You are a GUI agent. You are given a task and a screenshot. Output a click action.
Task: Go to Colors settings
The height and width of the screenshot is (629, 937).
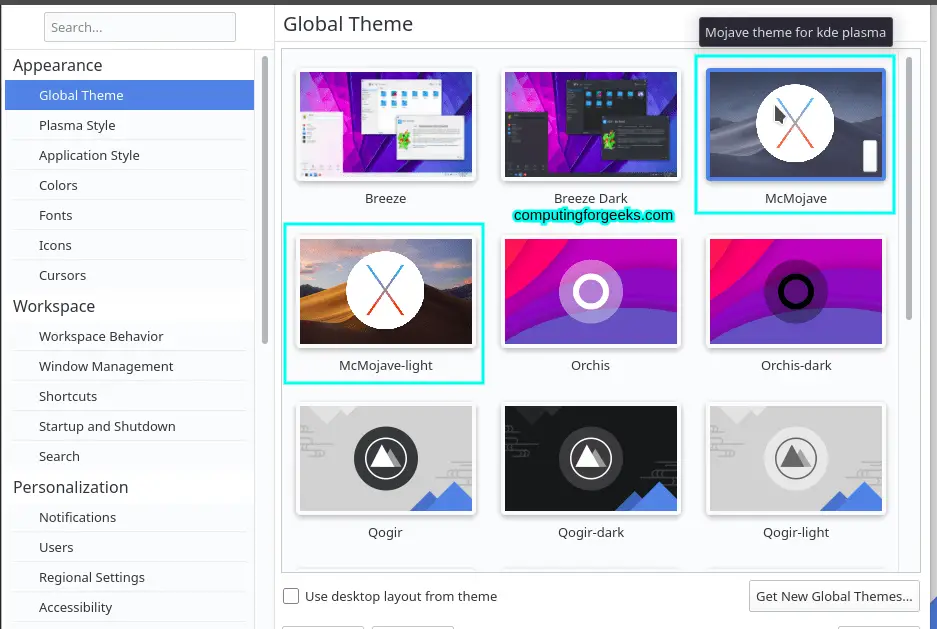tap(129, 185)
